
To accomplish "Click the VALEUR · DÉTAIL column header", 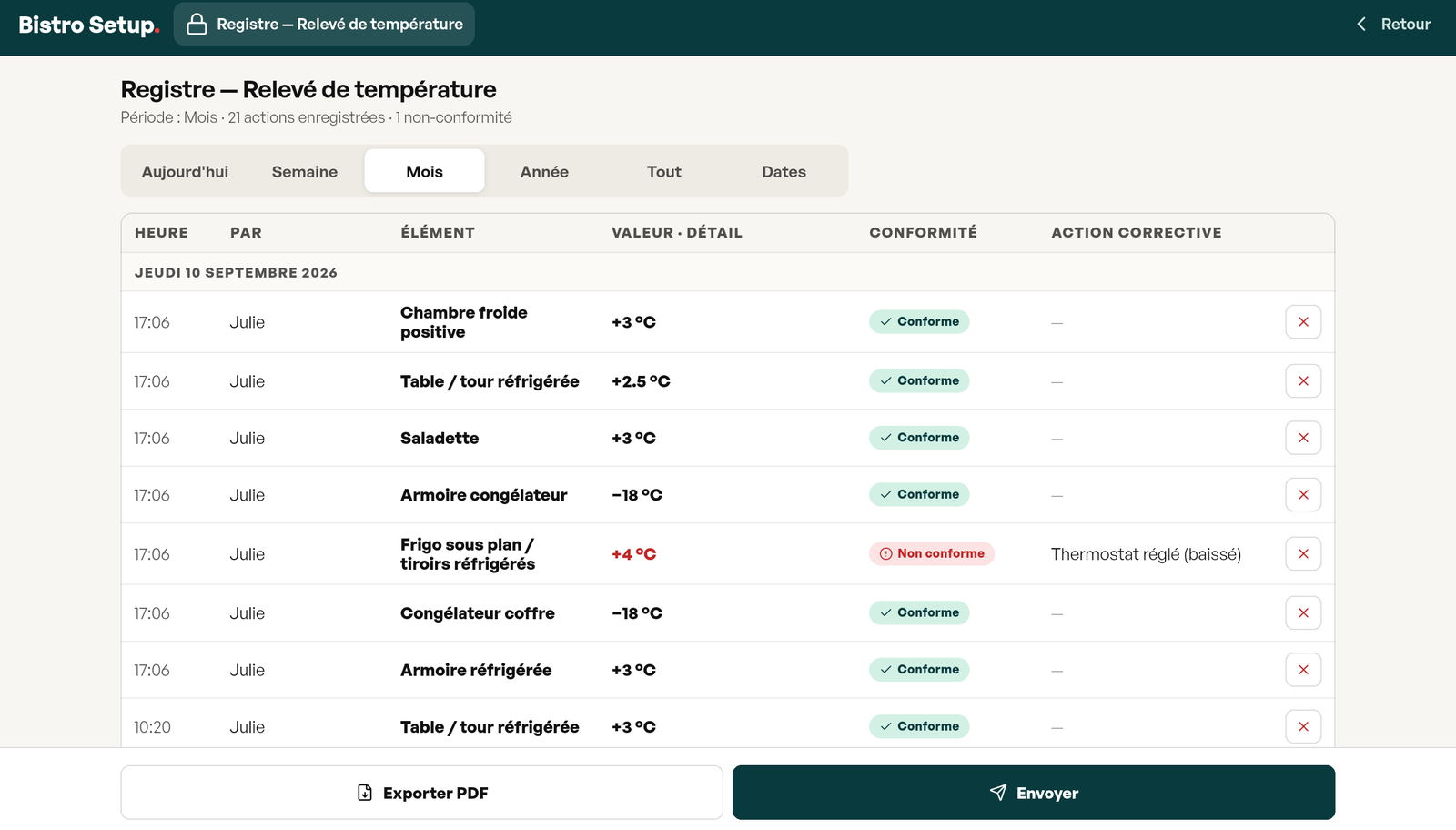I will [677, 233].
